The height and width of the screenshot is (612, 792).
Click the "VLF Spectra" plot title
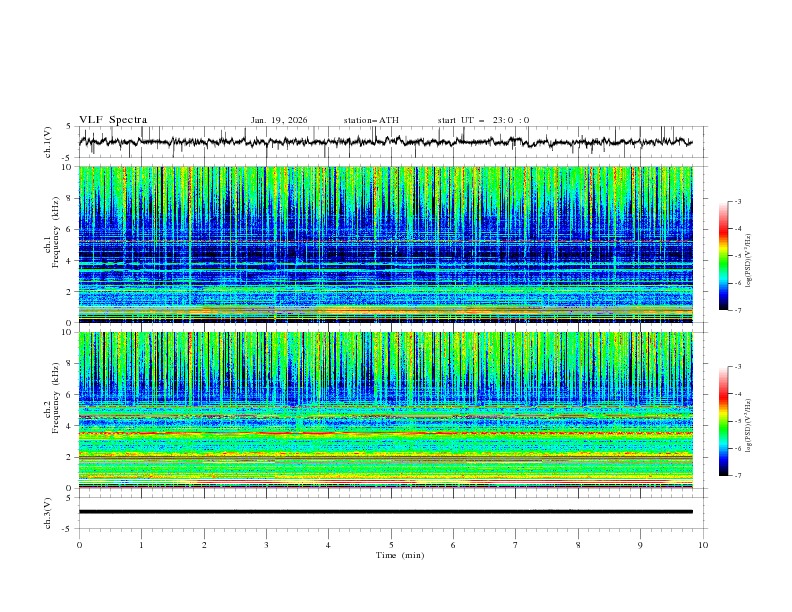pos(113,120)
